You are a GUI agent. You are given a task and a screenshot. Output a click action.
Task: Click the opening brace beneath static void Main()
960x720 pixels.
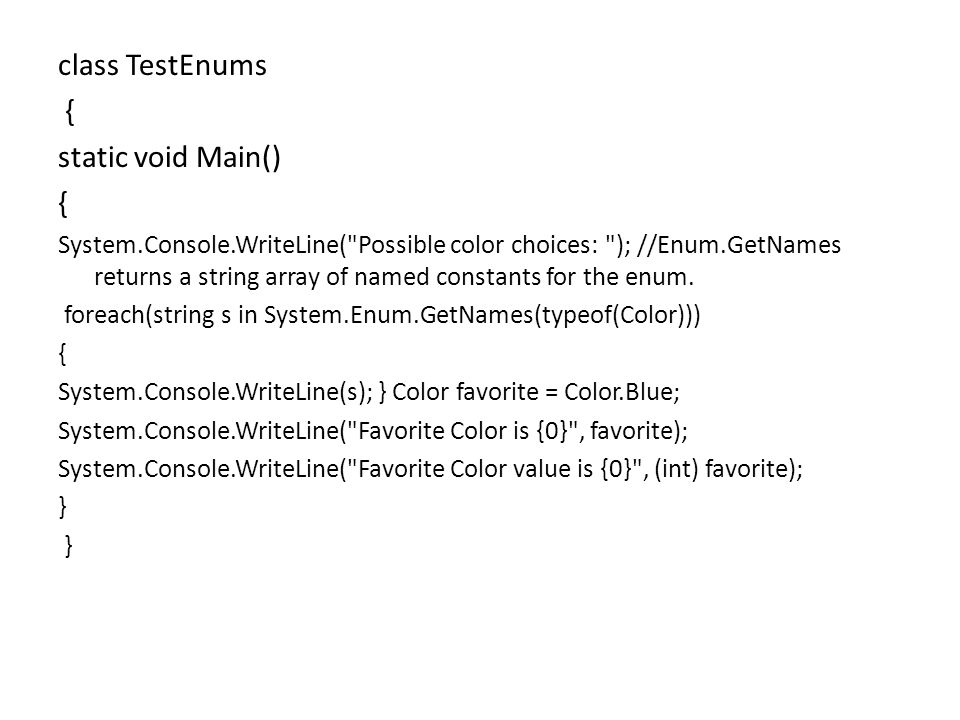(x=63, y=203)
